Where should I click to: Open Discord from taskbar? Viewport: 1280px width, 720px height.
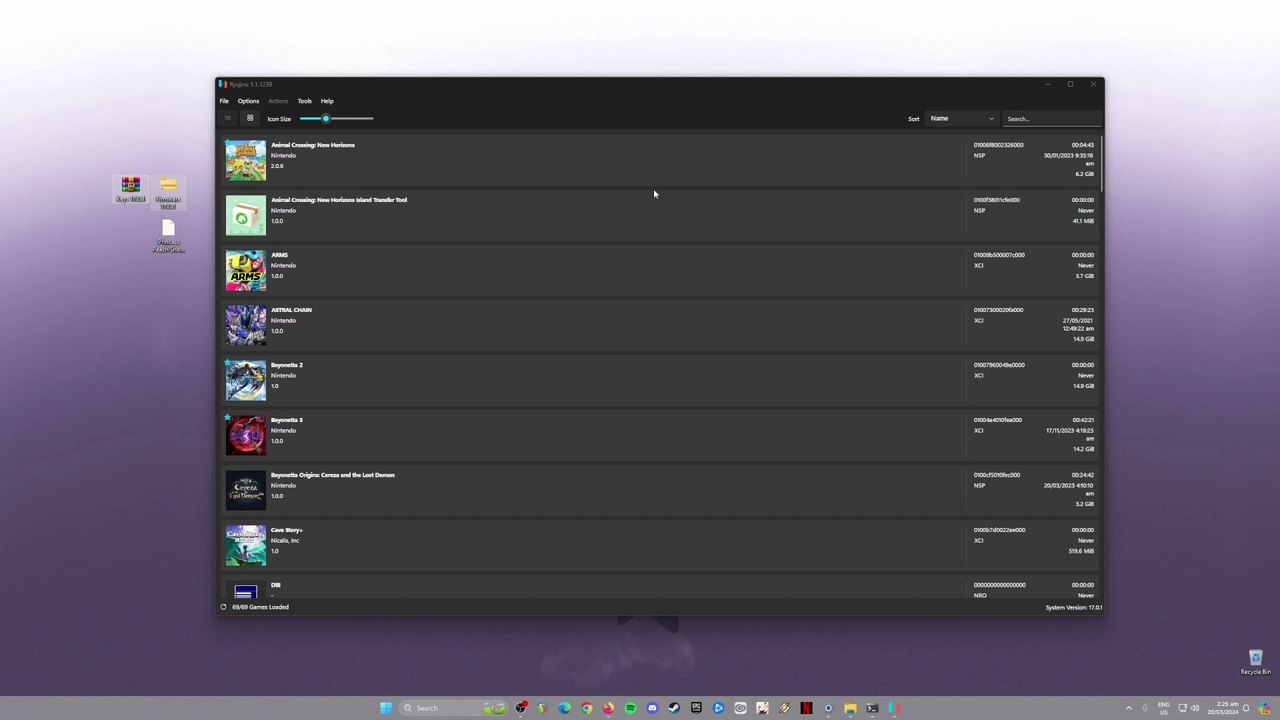coord(653,708)
